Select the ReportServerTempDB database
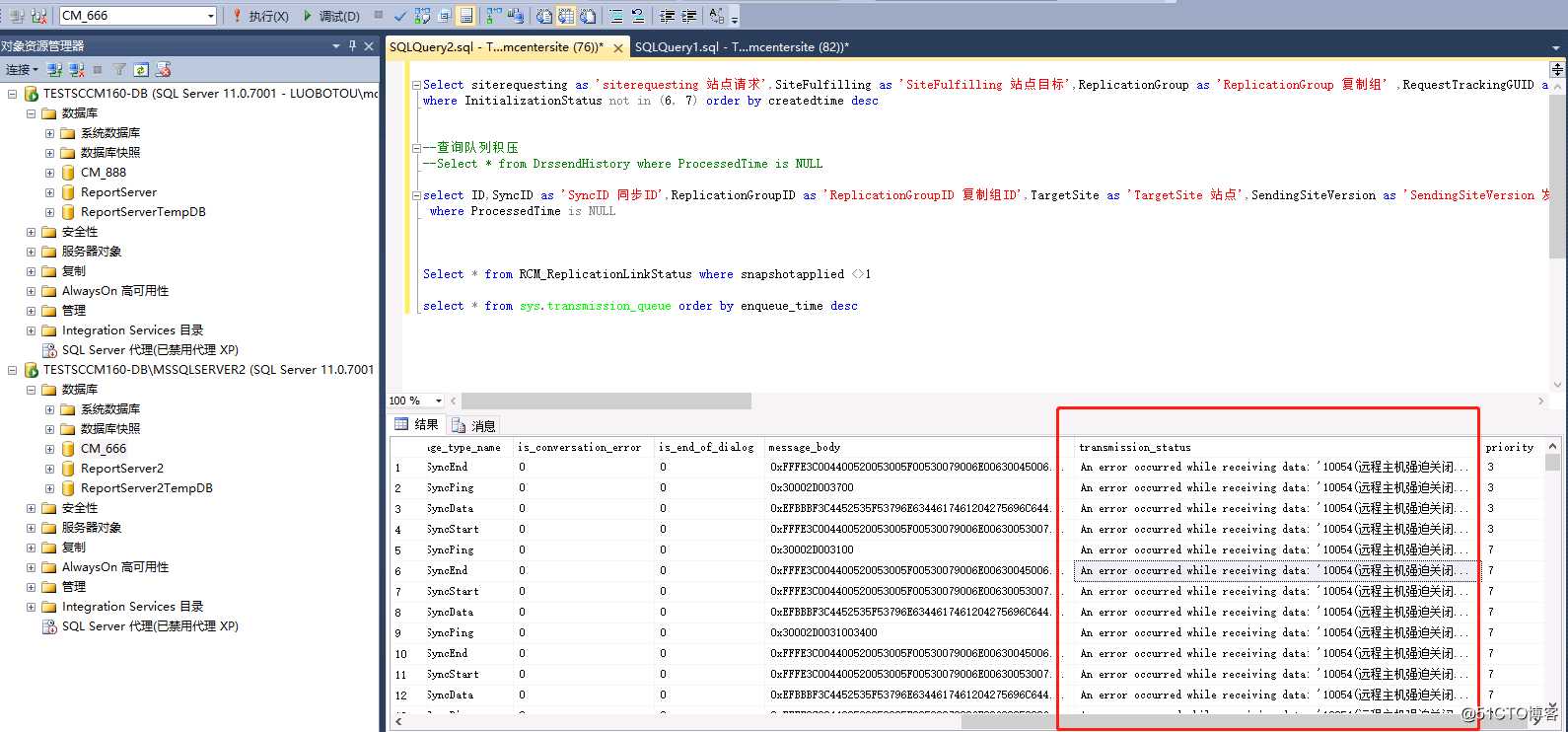 pos(143,212)
